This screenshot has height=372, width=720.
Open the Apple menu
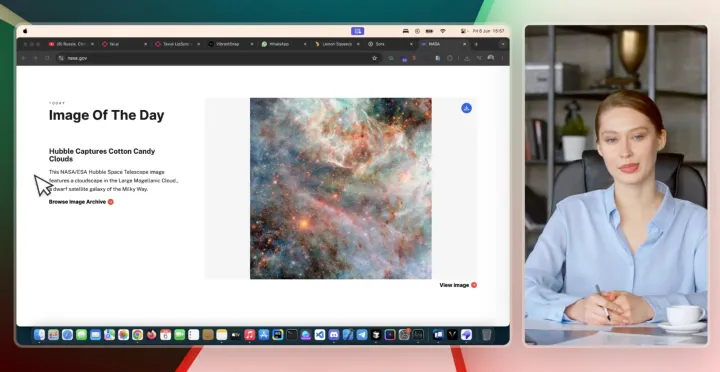25,31
